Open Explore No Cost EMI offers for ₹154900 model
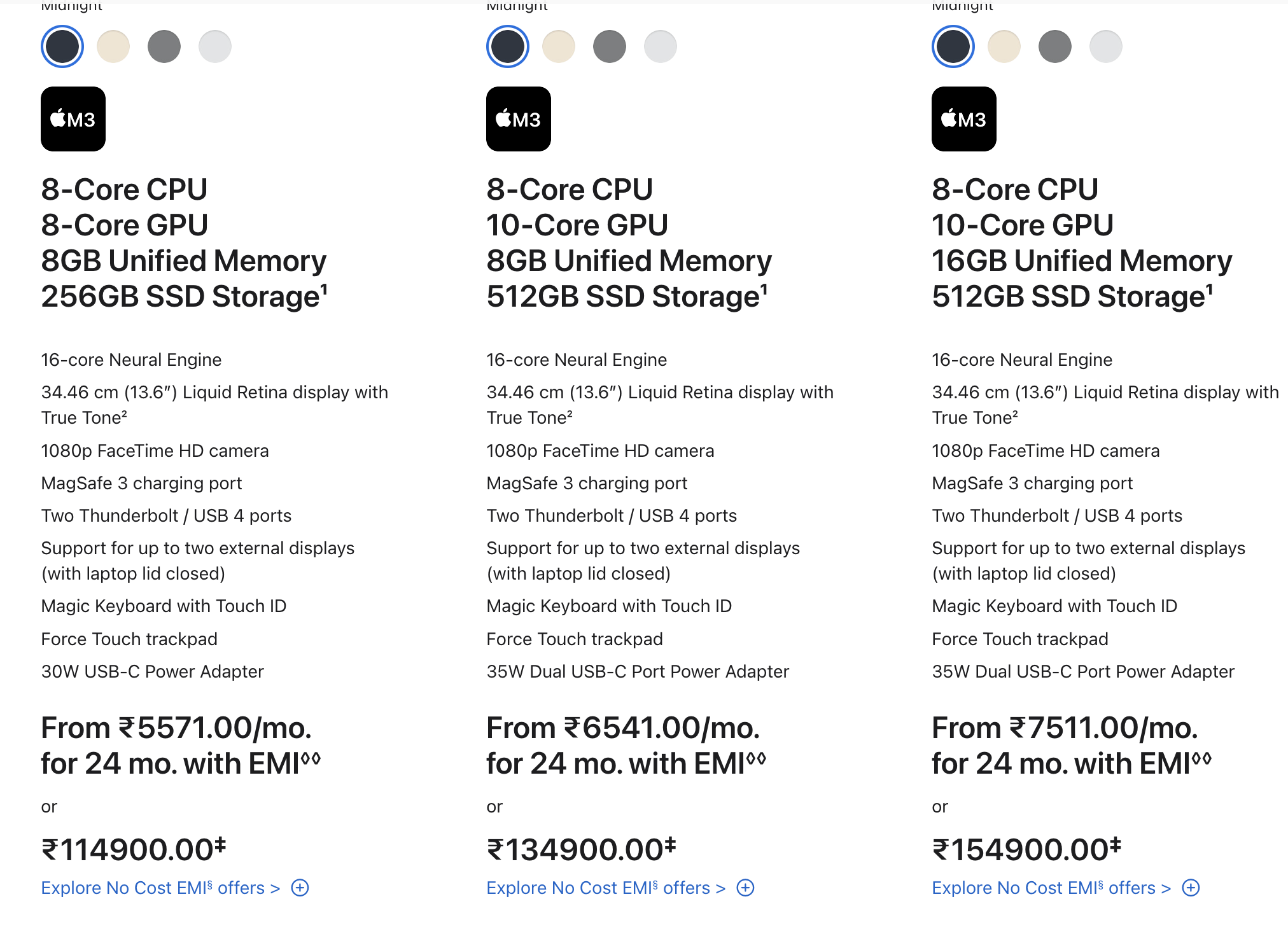 click(x=1051, y=888)
